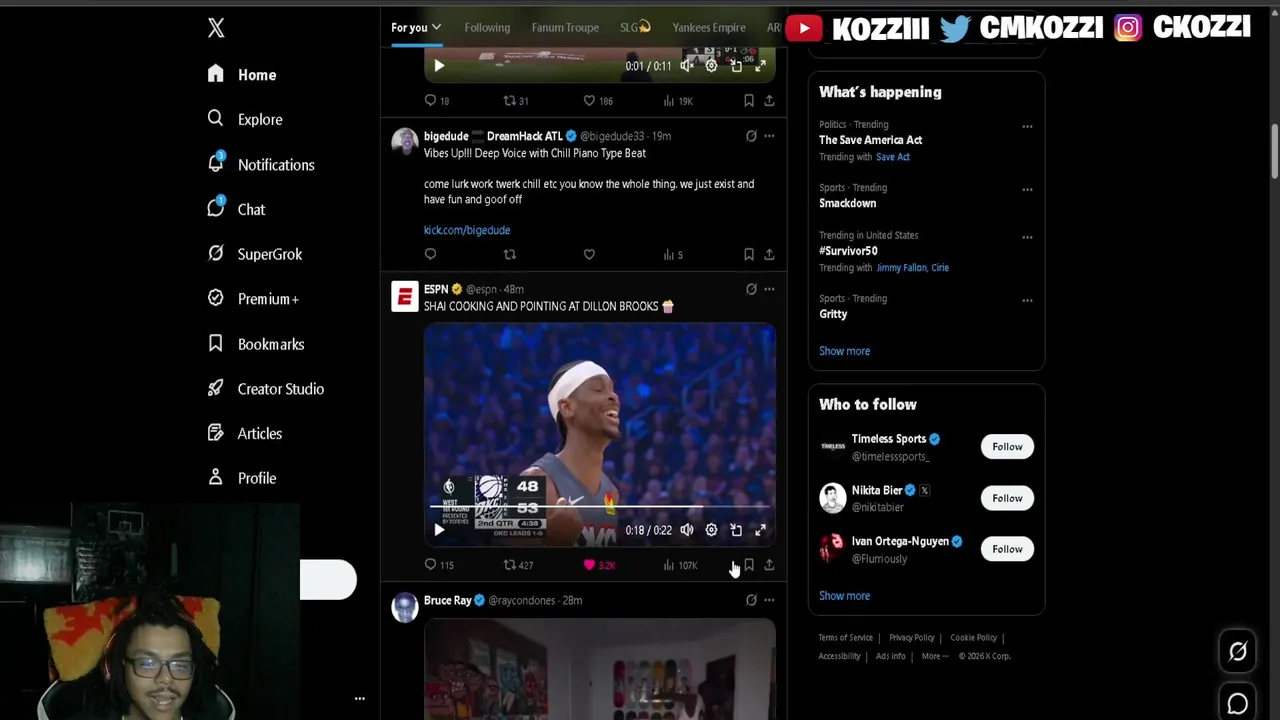
Task: Open Creator Studio in the sidebar
Action: (266, 388)
